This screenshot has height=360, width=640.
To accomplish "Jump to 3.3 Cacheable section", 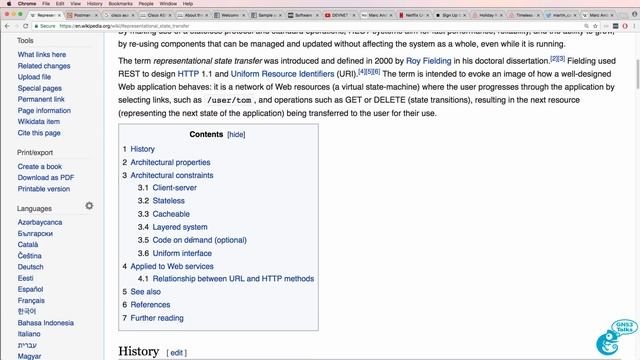I will [171, 214].
